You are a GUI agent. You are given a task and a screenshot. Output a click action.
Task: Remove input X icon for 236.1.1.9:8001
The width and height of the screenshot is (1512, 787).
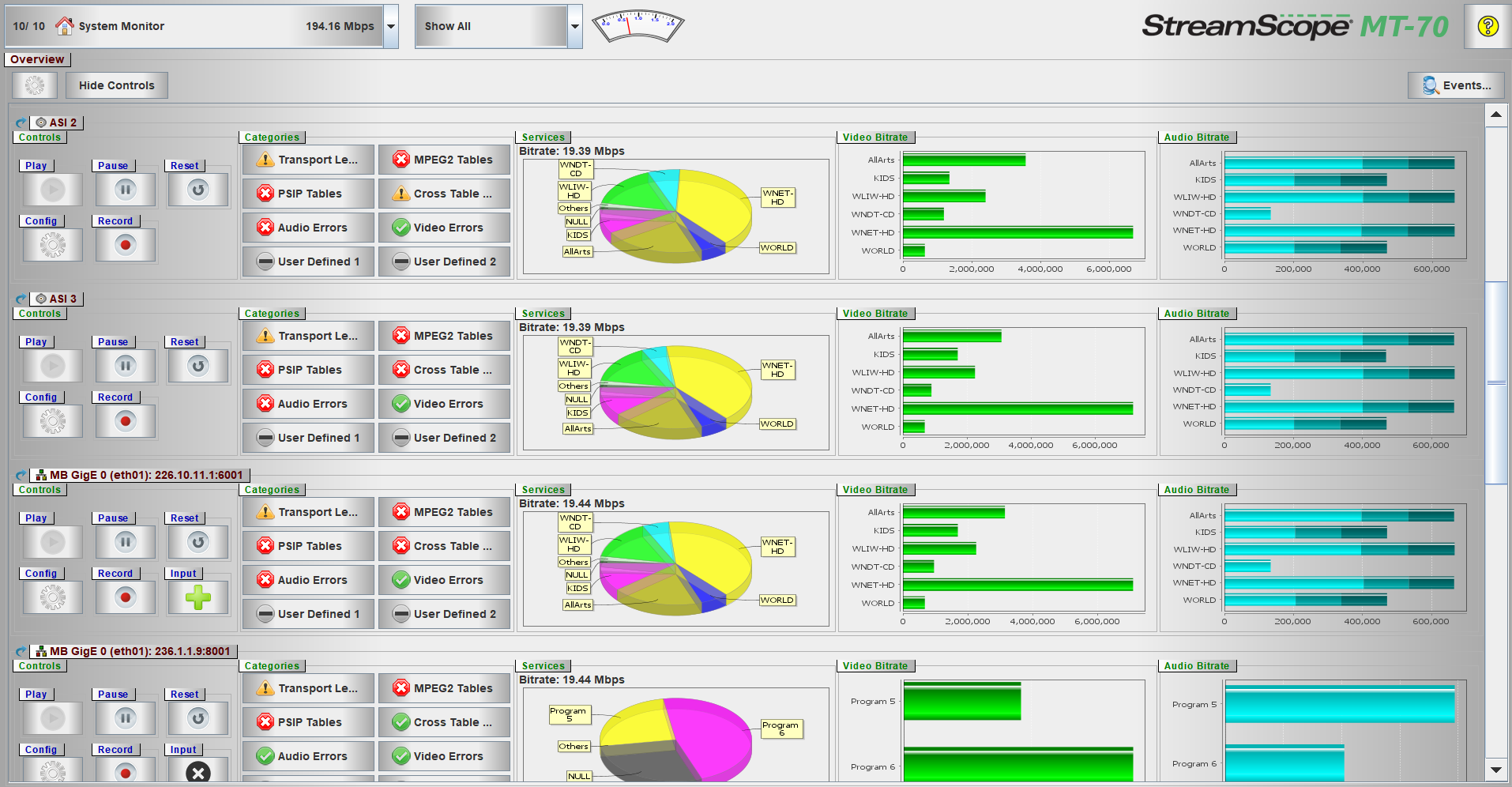(x=198, y=772)
